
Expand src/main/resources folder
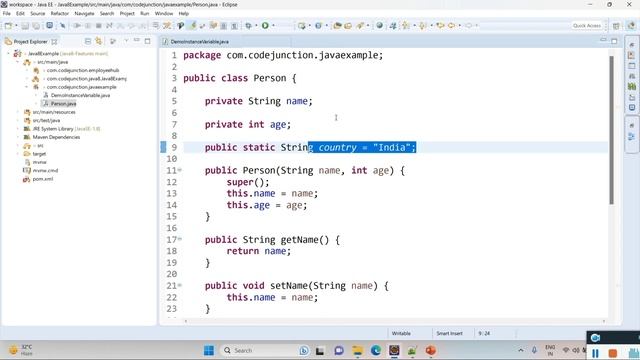17,112
